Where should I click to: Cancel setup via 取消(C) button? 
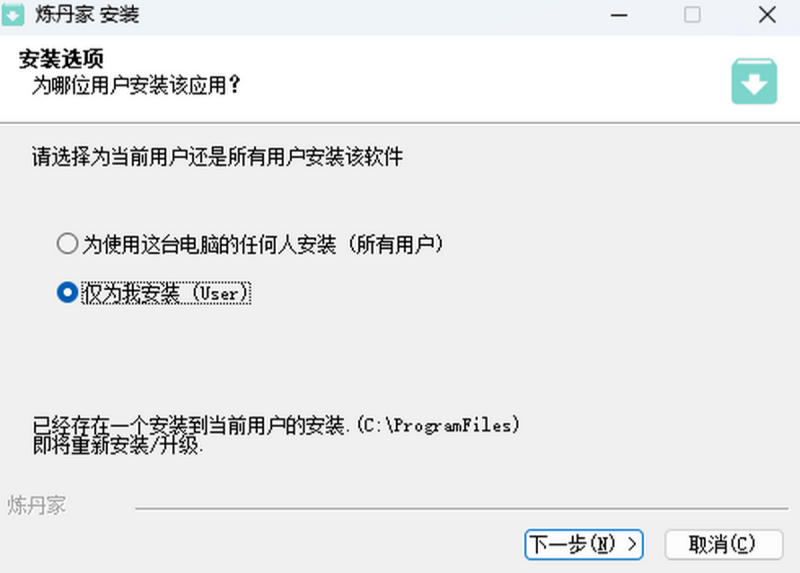[x=724, y=544]
